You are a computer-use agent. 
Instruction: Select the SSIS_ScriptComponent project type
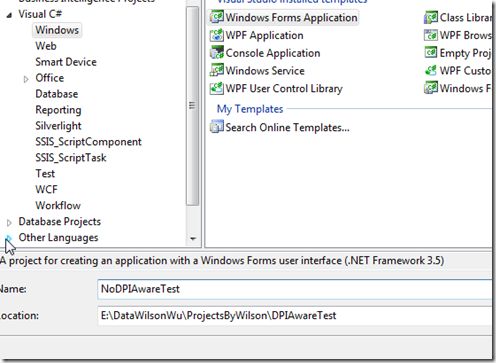click(x=88, y=142)
